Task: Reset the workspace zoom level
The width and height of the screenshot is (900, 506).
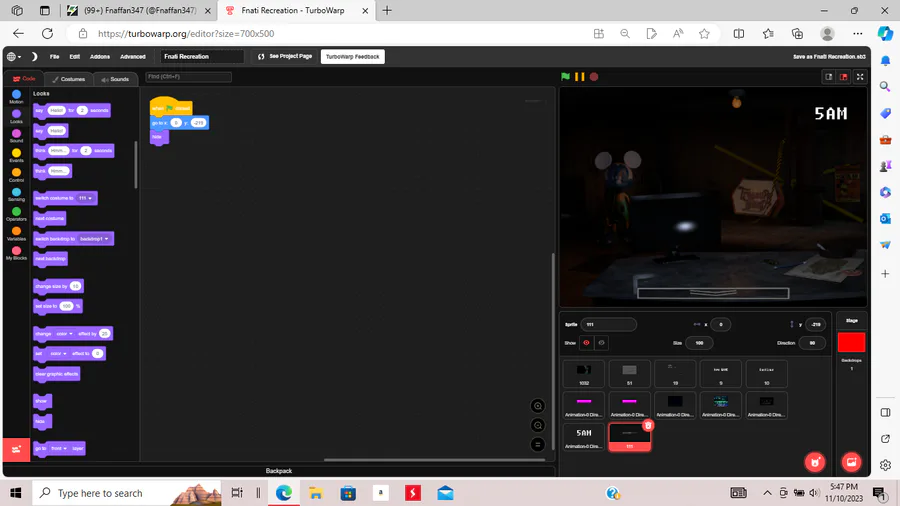Action: point(538,445)
